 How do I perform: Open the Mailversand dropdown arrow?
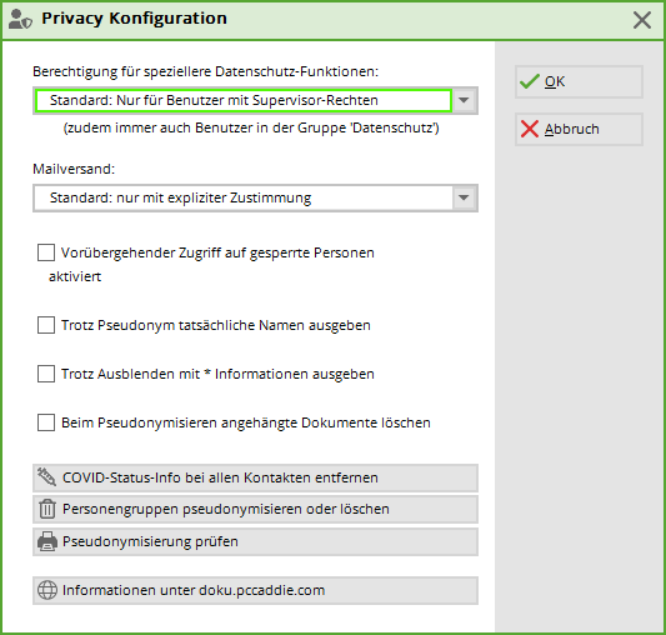coord(464,198)
